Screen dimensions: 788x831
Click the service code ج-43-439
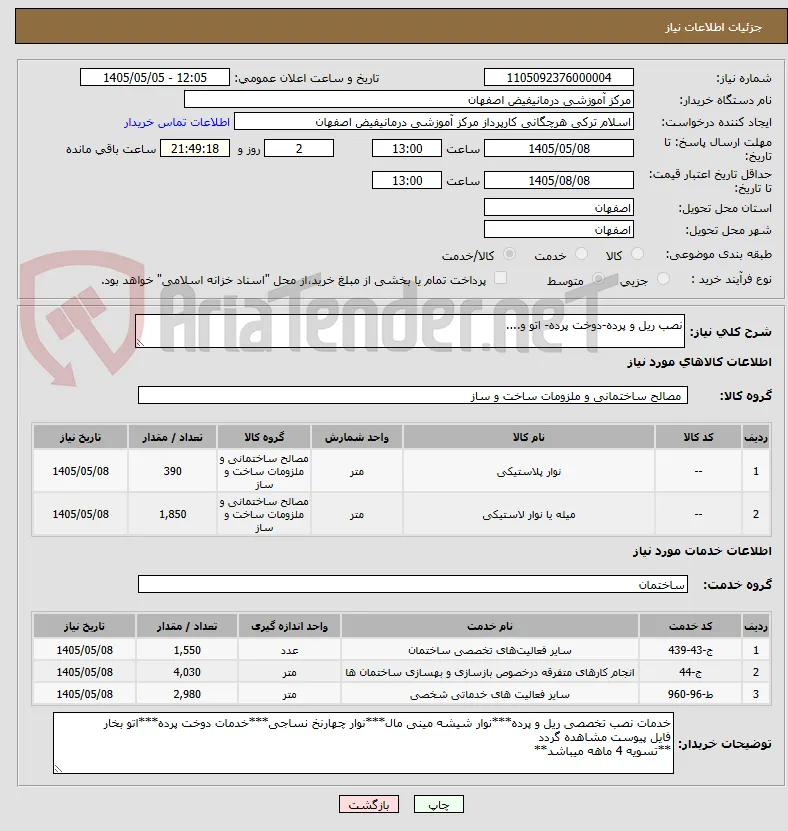(690, 650)
